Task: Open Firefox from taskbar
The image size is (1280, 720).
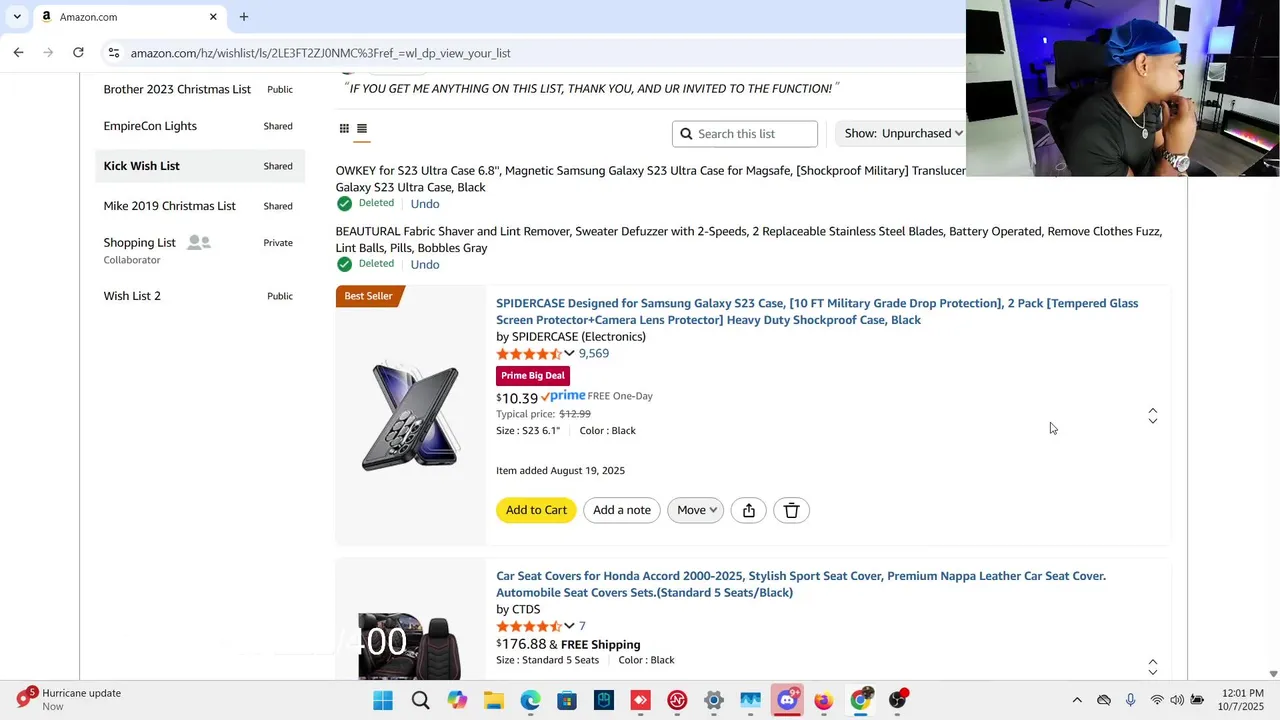Action: (x=823, y=700)
